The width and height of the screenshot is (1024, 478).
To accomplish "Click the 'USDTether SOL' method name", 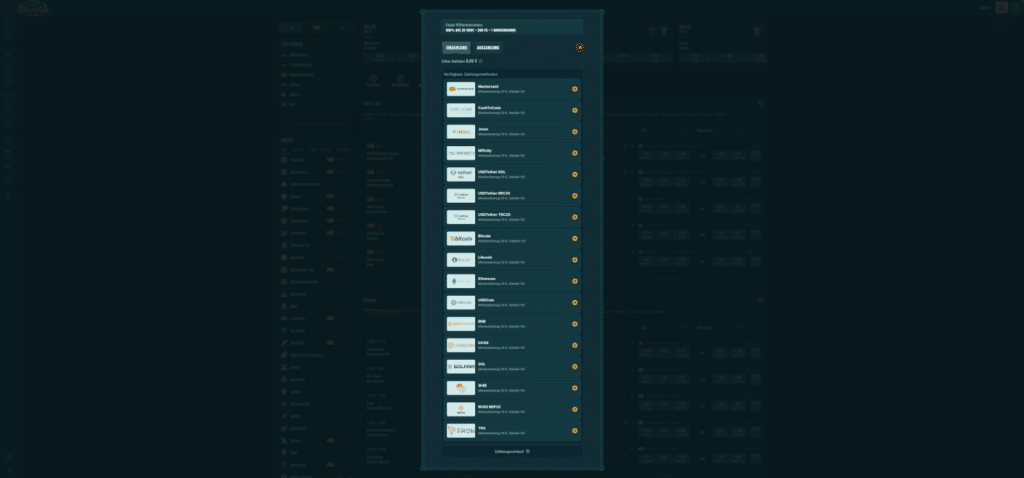I will click(492, 172).
